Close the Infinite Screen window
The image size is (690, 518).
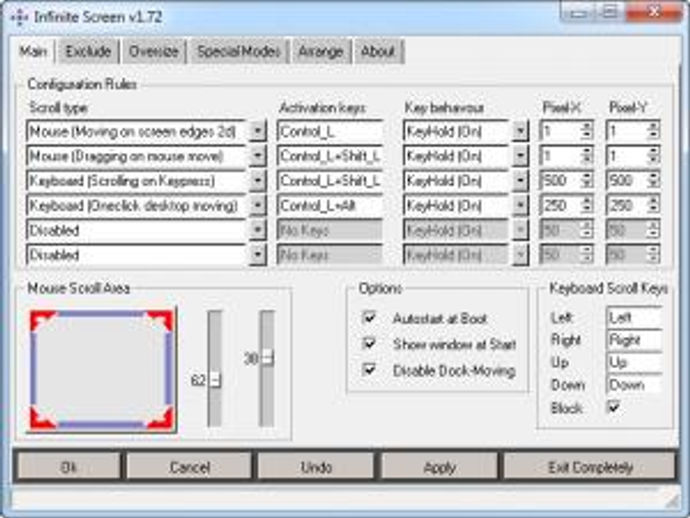[x=654, y=12]
